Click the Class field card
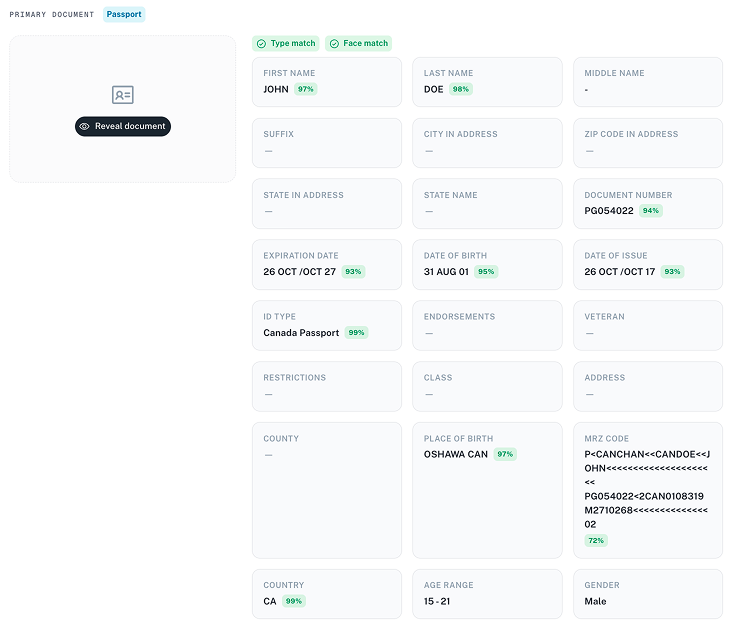Screen dimensions: 732x633 487,387
